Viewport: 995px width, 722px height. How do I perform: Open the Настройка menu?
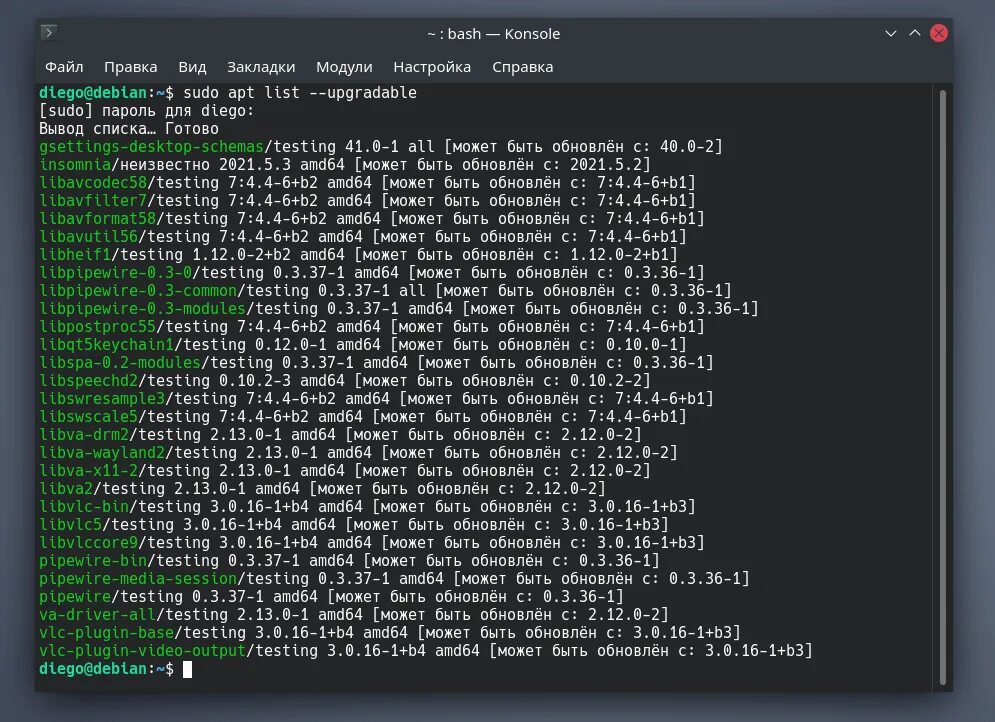pos(432,67)
